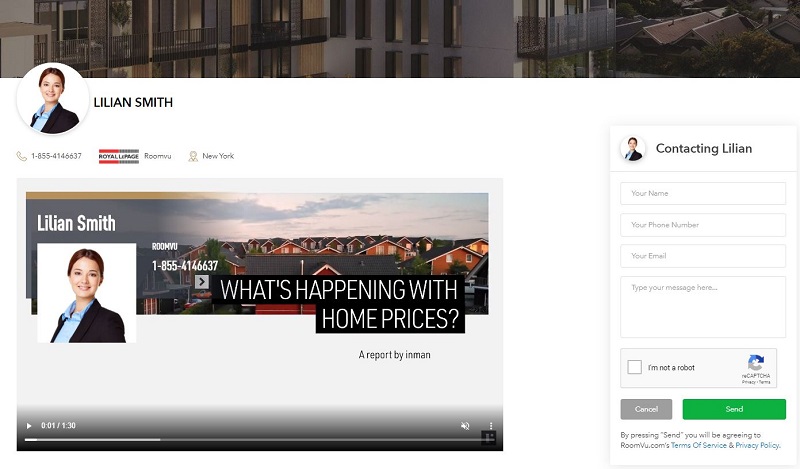Click Lilian Smith's round profile avatar
800x469 pixels.
coord(53,100)
